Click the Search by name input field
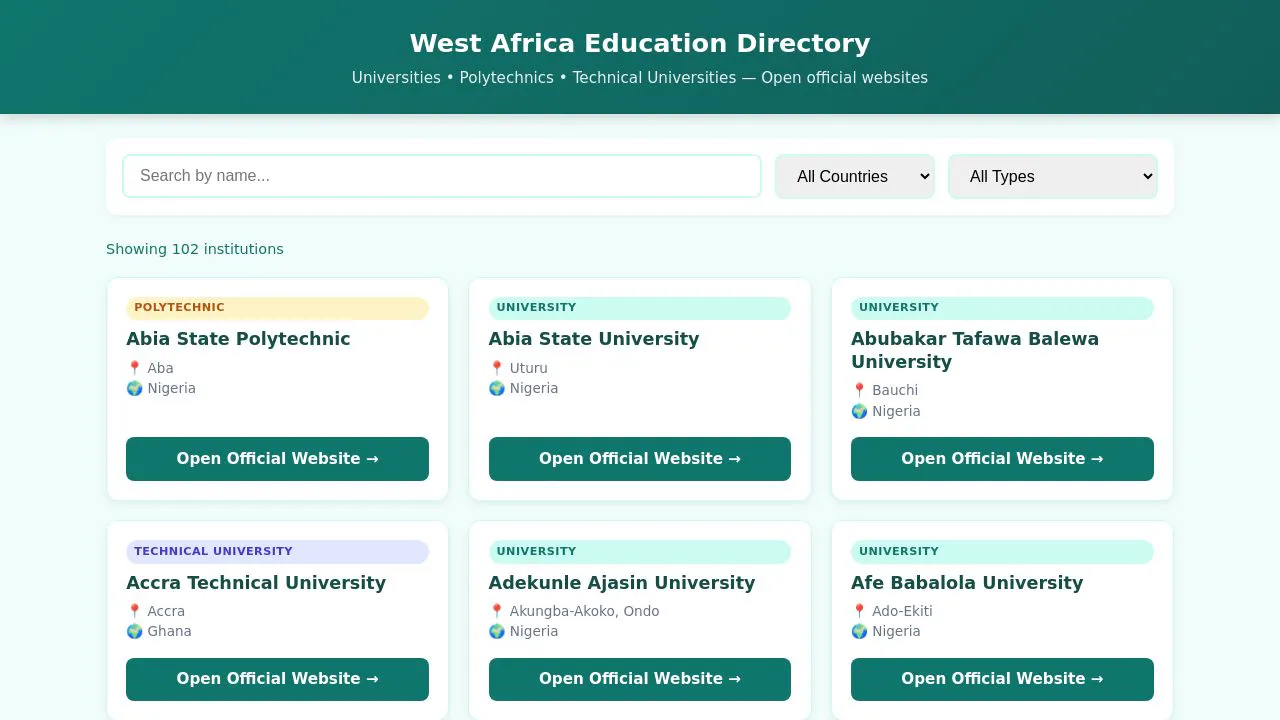This screenshot has width=1280, height=720. pos(441,176)
